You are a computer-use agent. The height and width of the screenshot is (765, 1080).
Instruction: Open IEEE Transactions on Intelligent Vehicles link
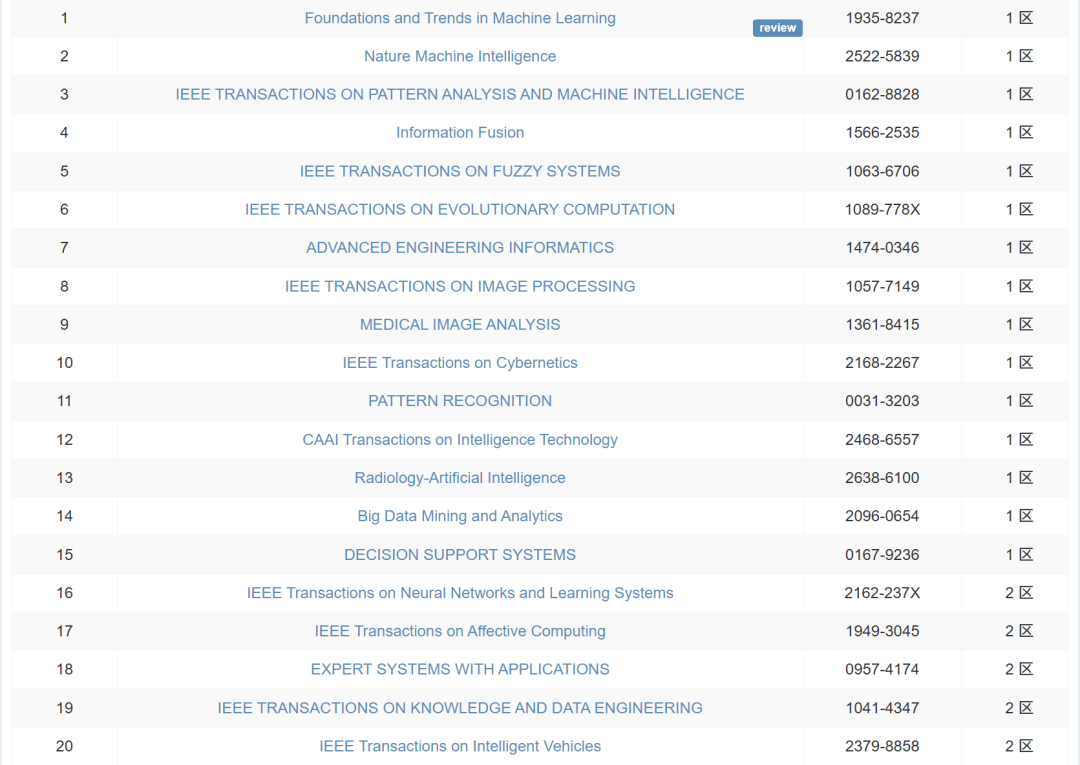(460, 746)
